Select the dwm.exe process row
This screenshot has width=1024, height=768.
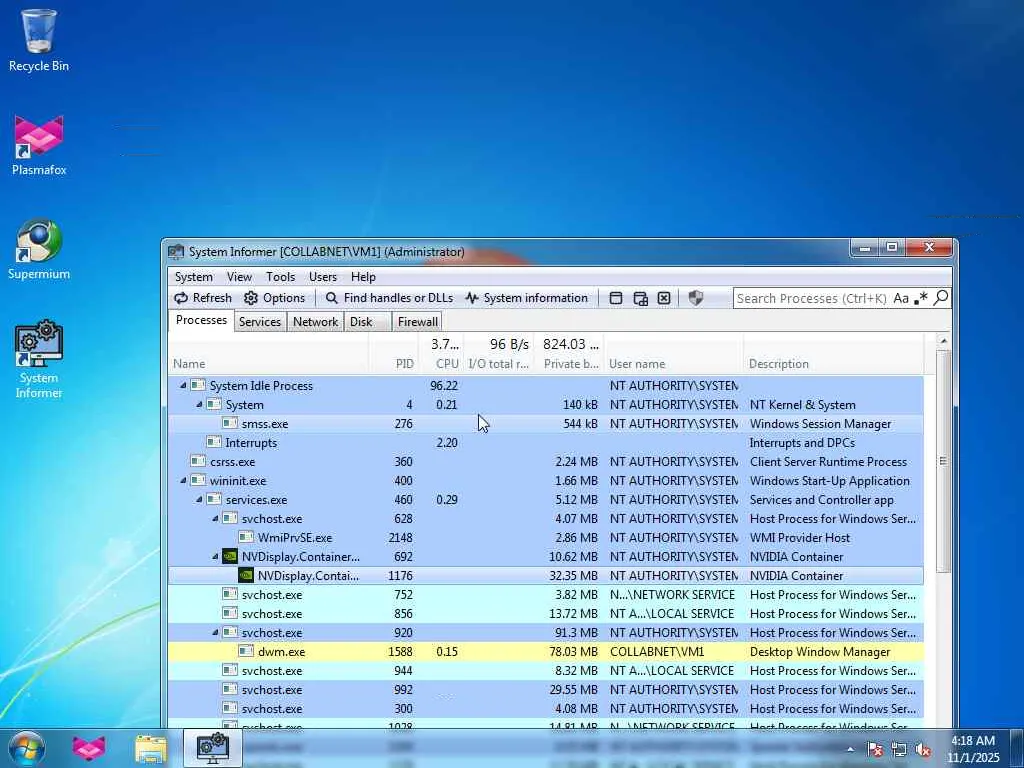pyautogui.click(x=546, y=652)
